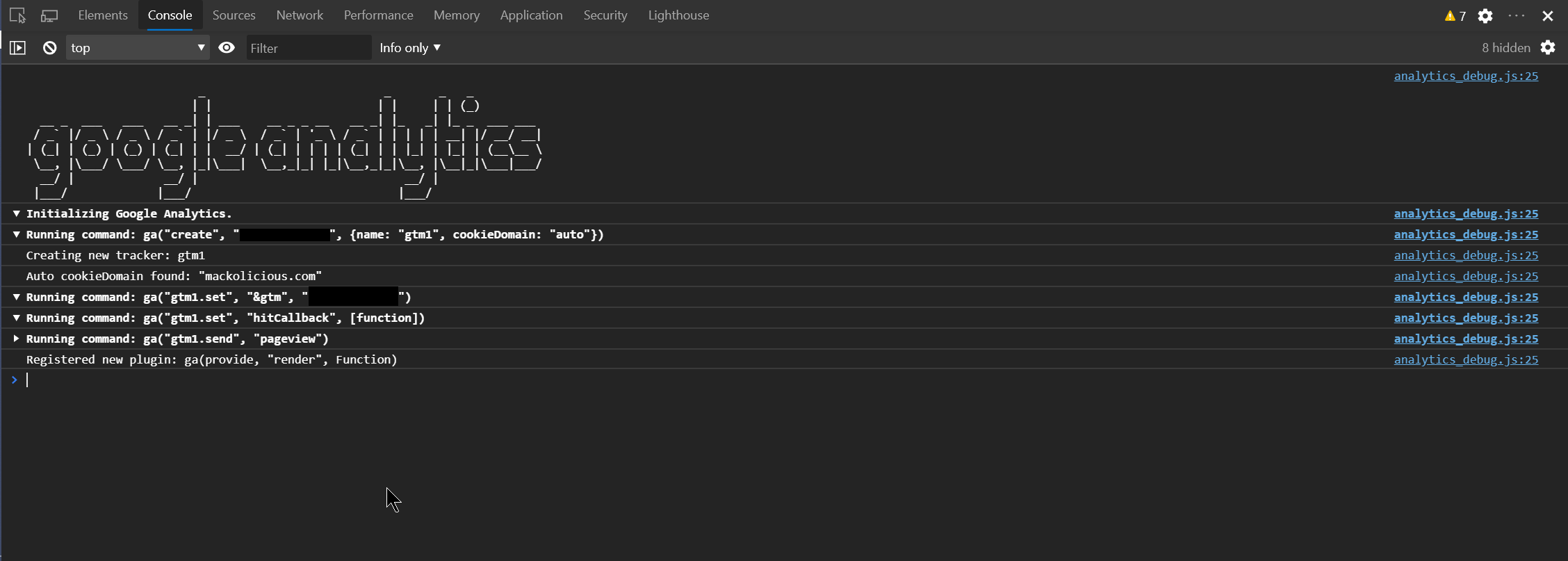
Task: Open source link for ga create command
Action: tap(1466, 234)
